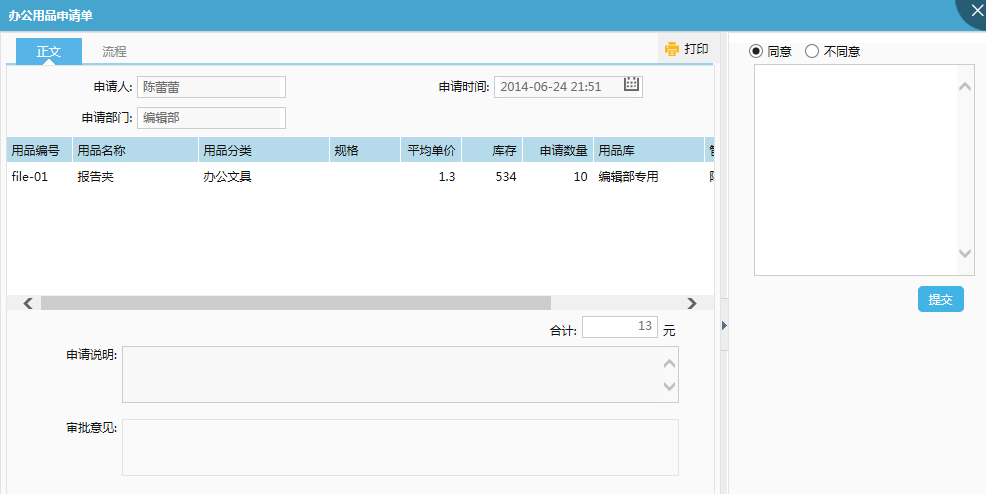Collapse the right panel with splitter arrow
The width and height of the screenshot is (986, 494).
[724, 325]
